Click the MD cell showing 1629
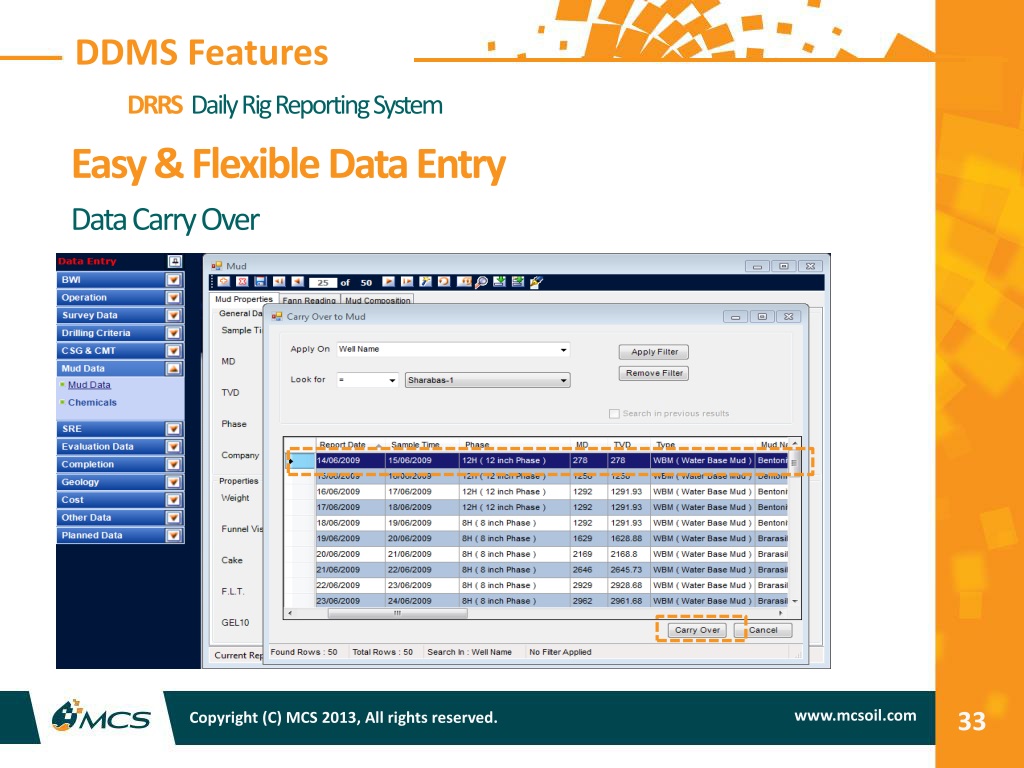Viewport: 1024px width, 768px height. (588, 539)
